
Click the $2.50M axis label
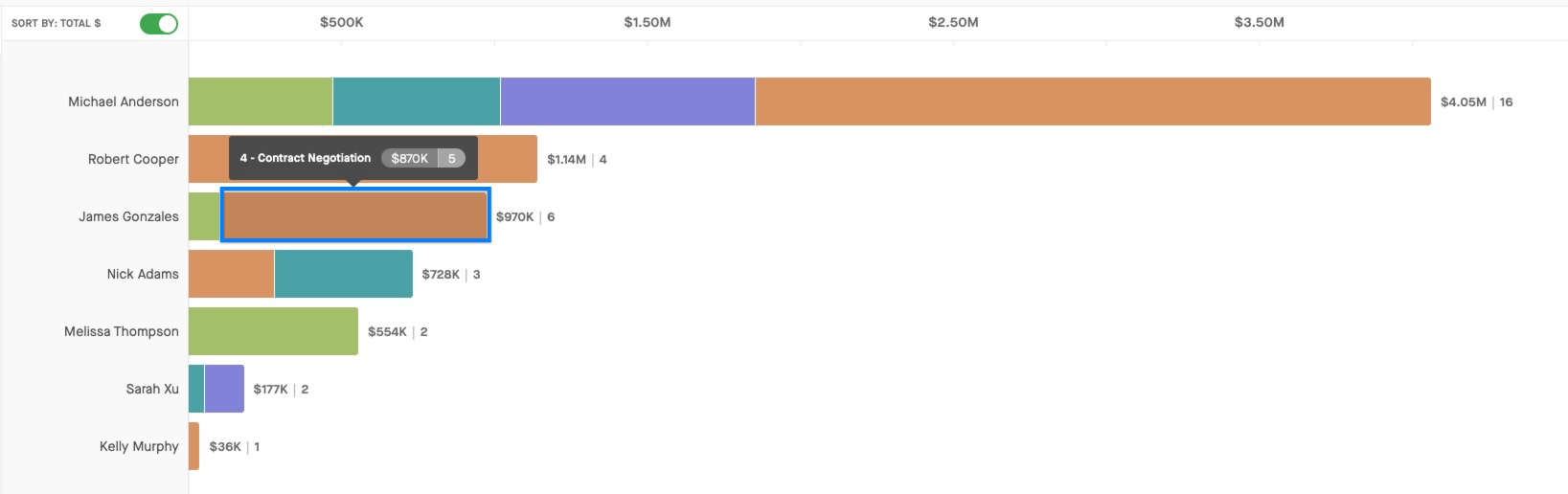coord(953,22)
